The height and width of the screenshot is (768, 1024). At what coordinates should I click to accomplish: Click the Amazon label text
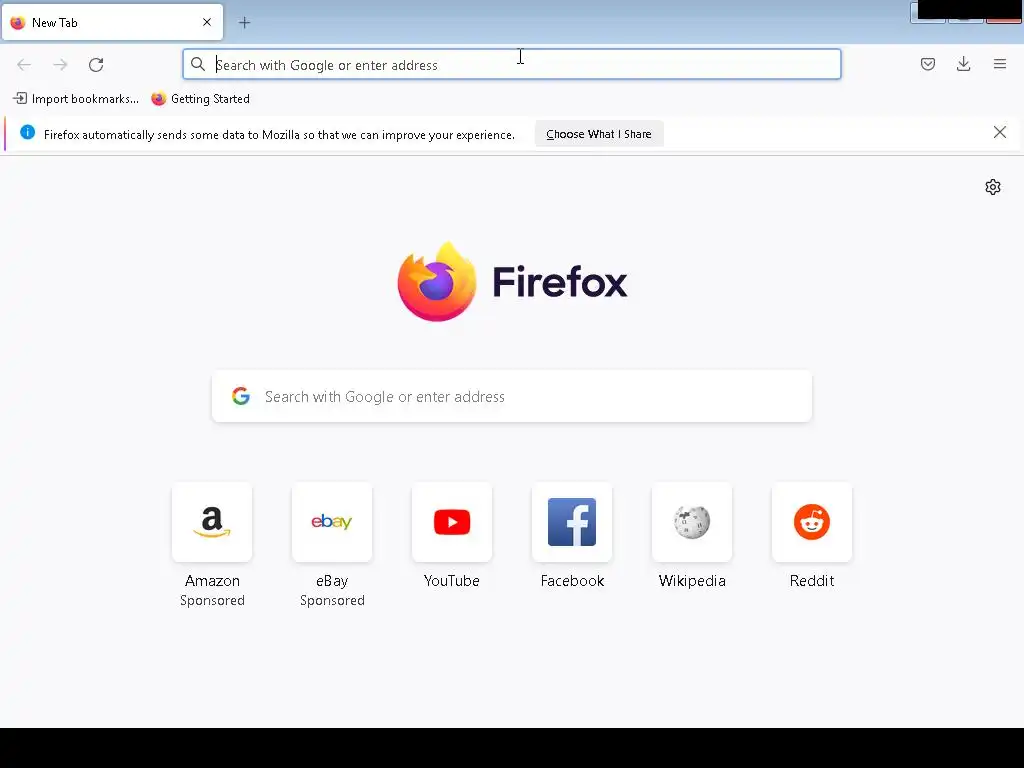tap(212, 581)
